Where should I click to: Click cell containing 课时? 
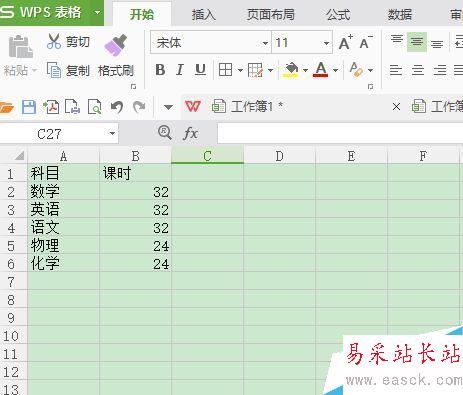pos(135,174)
